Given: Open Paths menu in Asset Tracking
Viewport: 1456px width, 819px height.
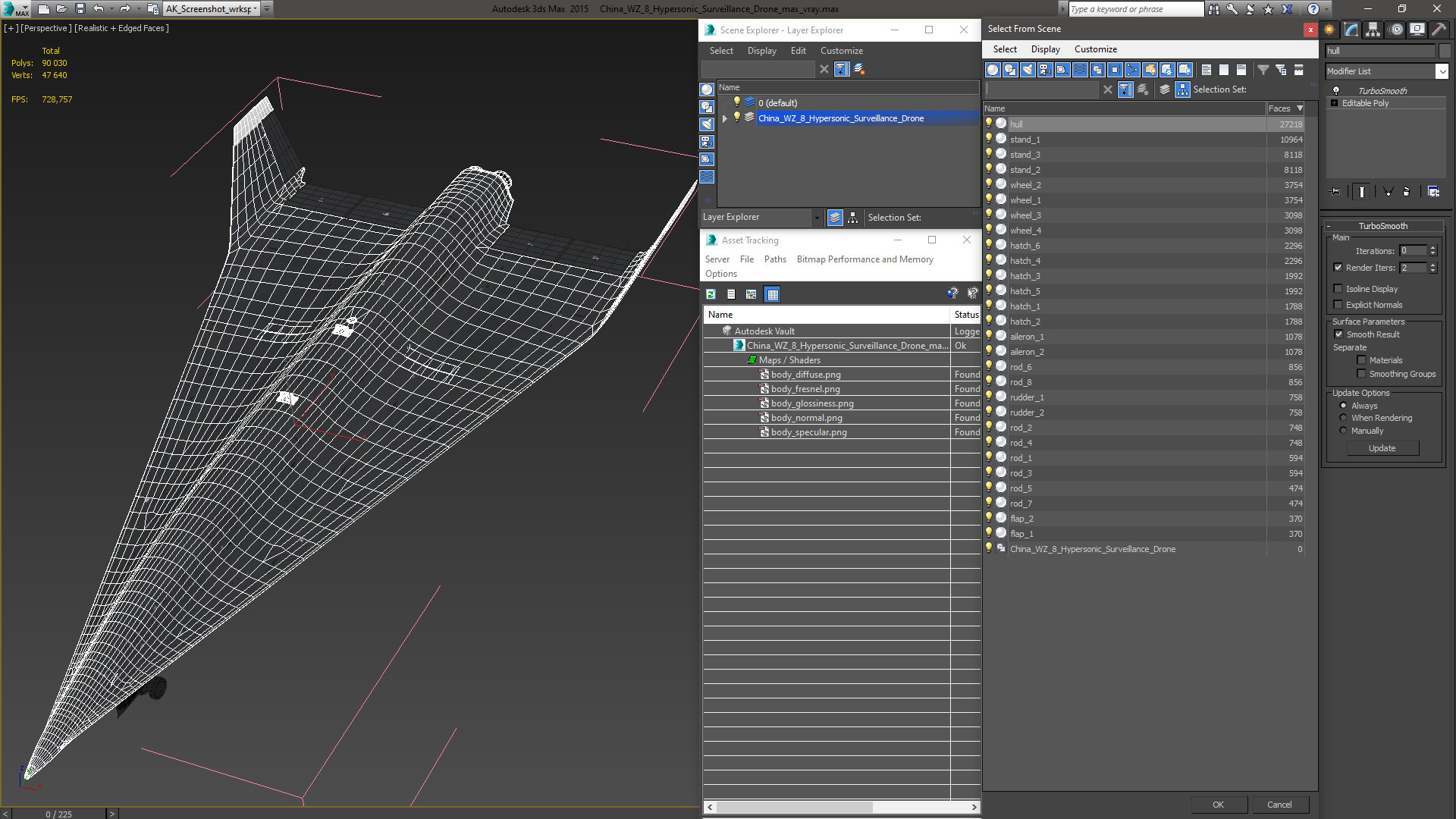Looking at the screenshot, I should point(775,259).
